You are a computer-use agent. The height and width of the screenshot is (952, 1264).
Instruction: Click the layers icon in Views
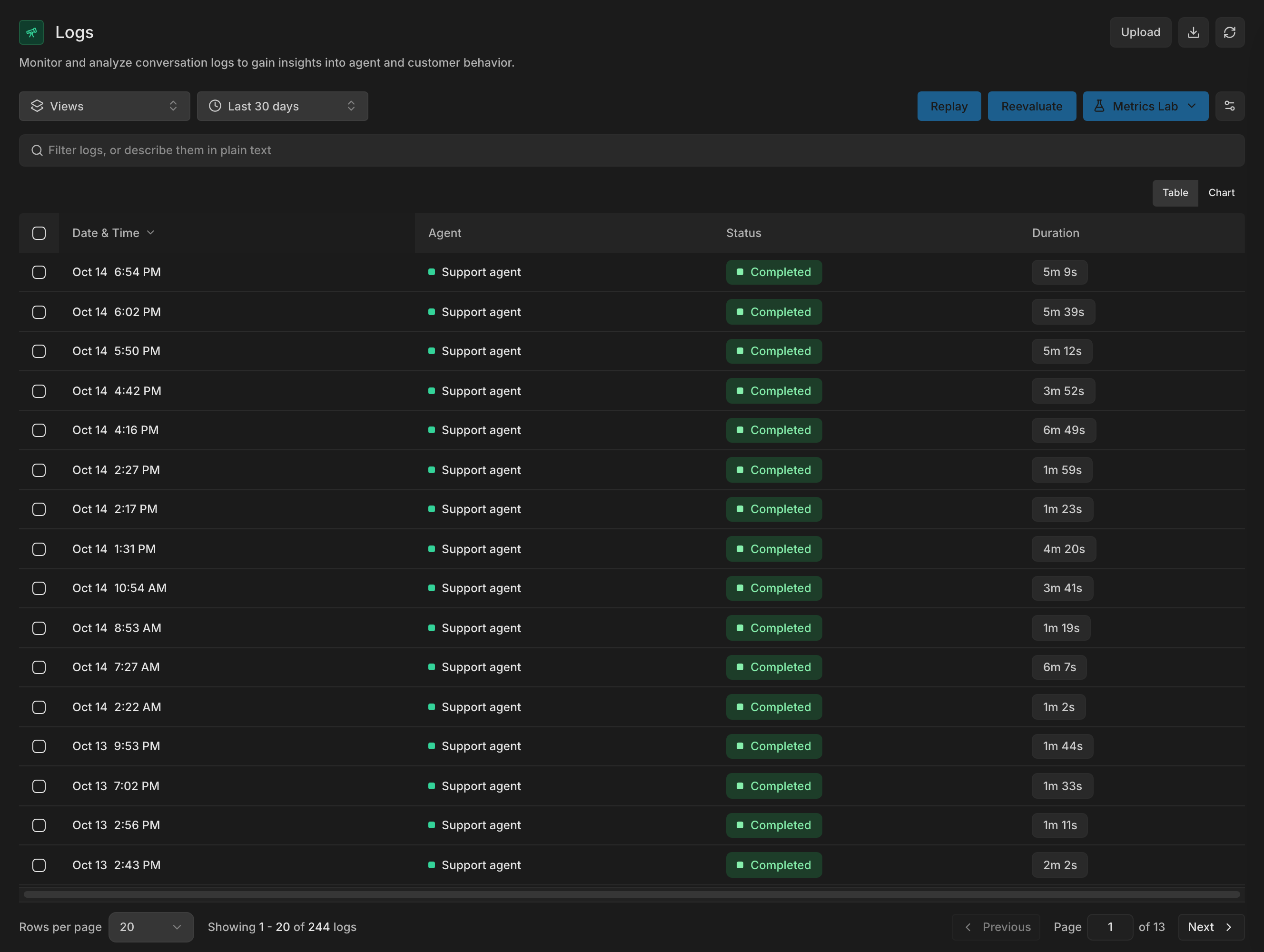(x=37, y=106)
